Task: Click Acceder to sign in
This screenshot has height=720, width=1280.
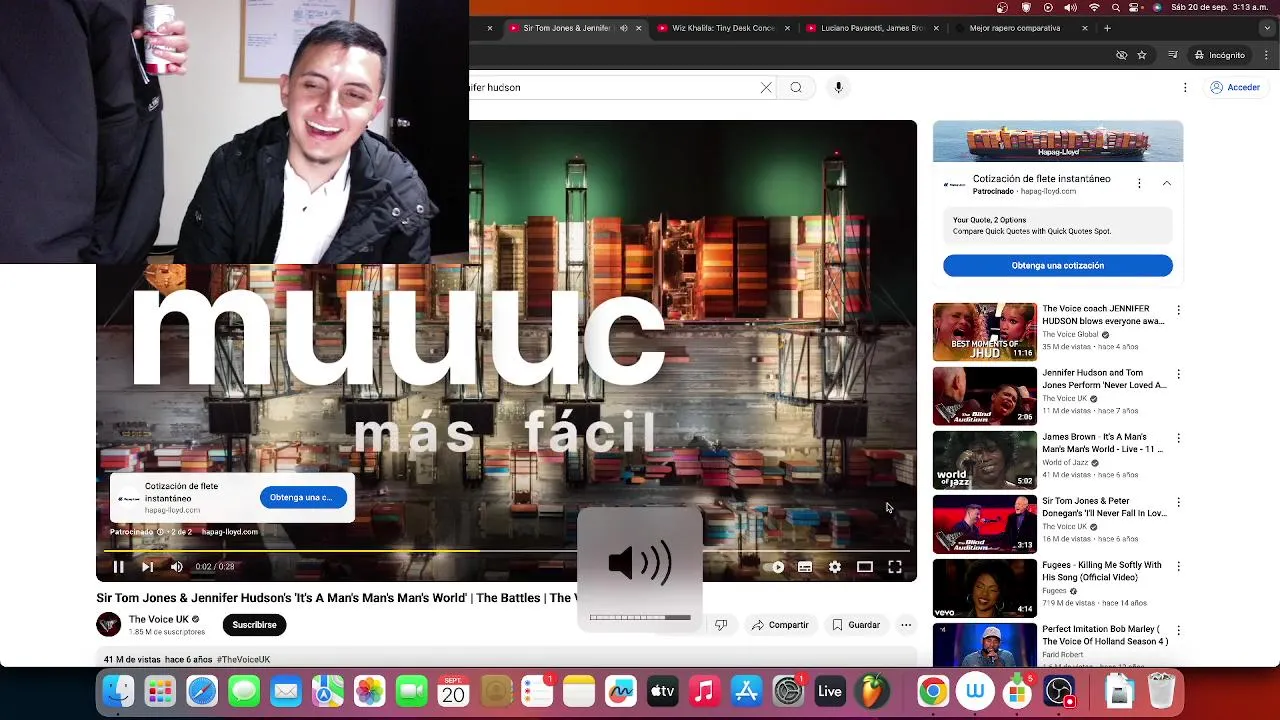Action: 1235,87
